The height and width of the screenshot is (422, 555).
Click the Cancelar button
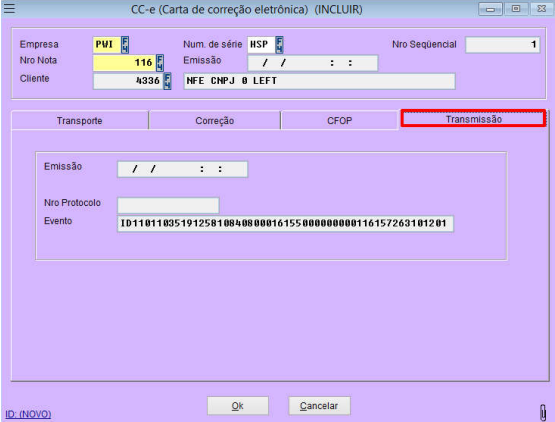pyautogui.click(x=319, y=405)
